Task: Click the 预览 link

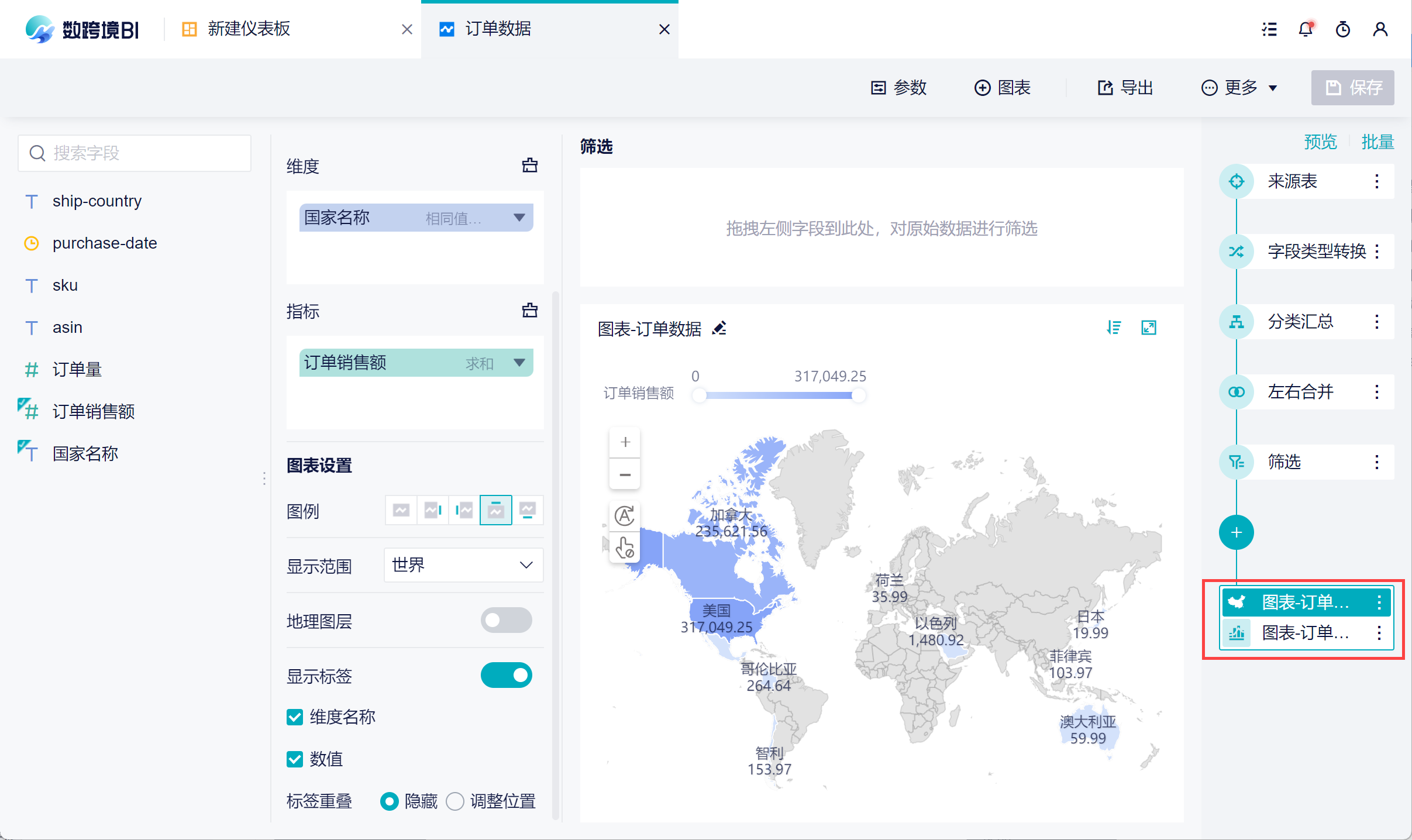Action: (x=1320, y=142)
